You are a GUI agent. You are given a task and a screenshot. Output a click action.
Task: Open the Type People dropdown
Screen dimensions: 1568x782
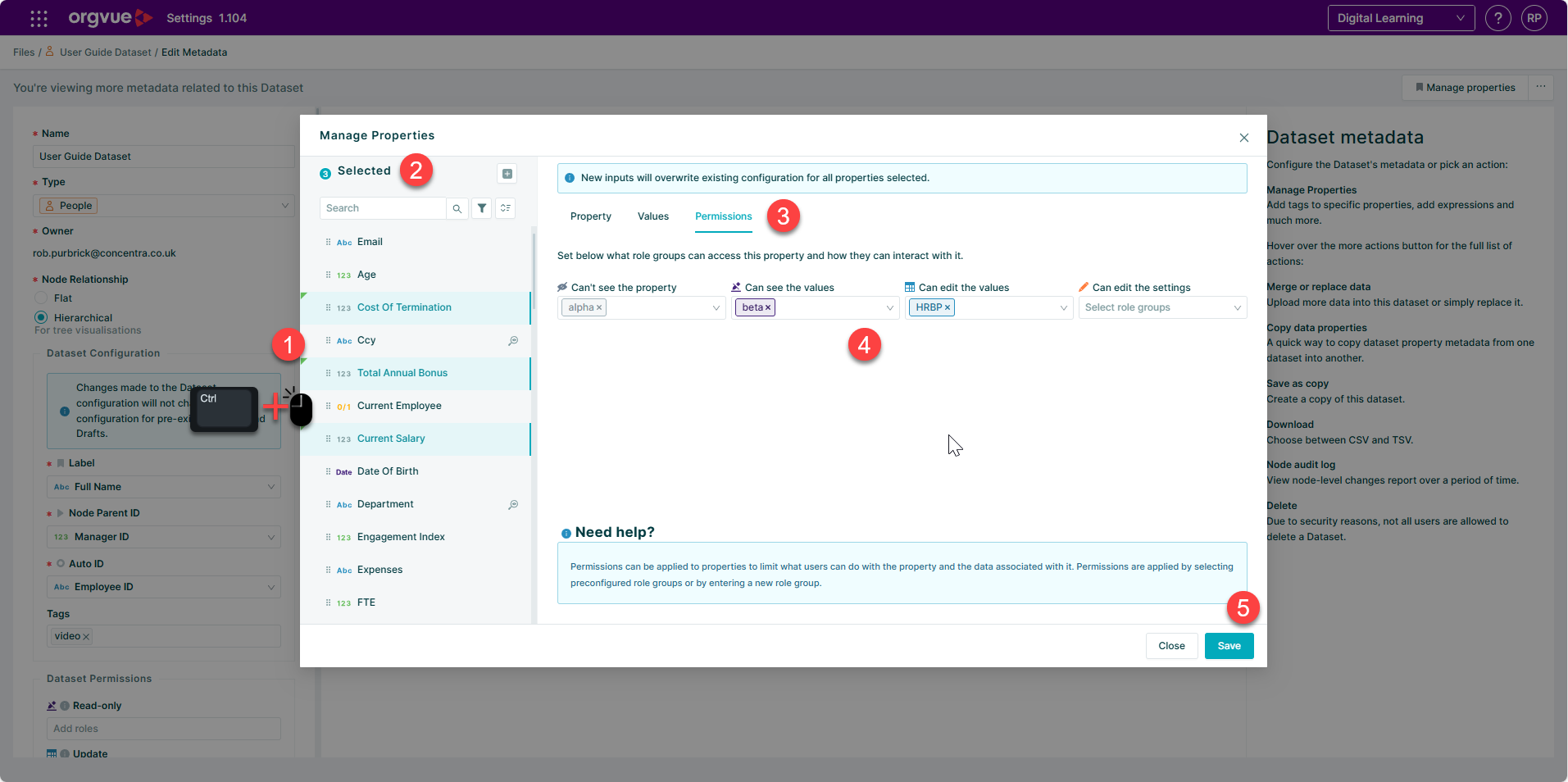coord(164,206)
